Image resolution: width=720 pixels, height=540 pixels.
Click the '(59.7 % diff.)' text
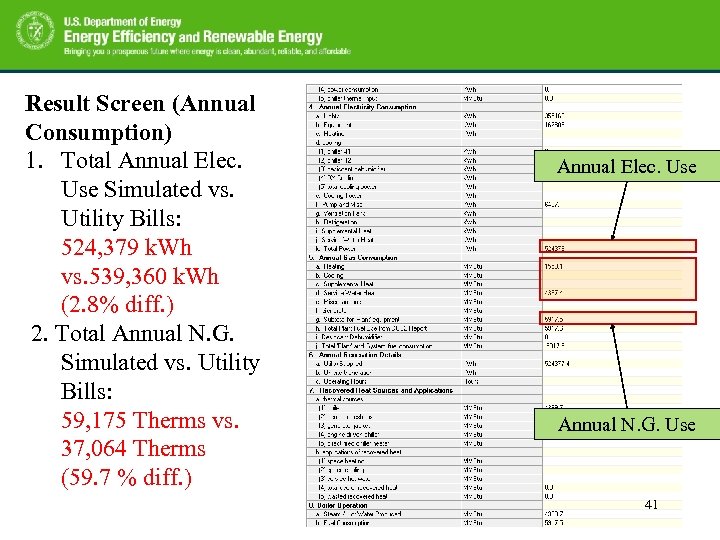coord(126,477)
